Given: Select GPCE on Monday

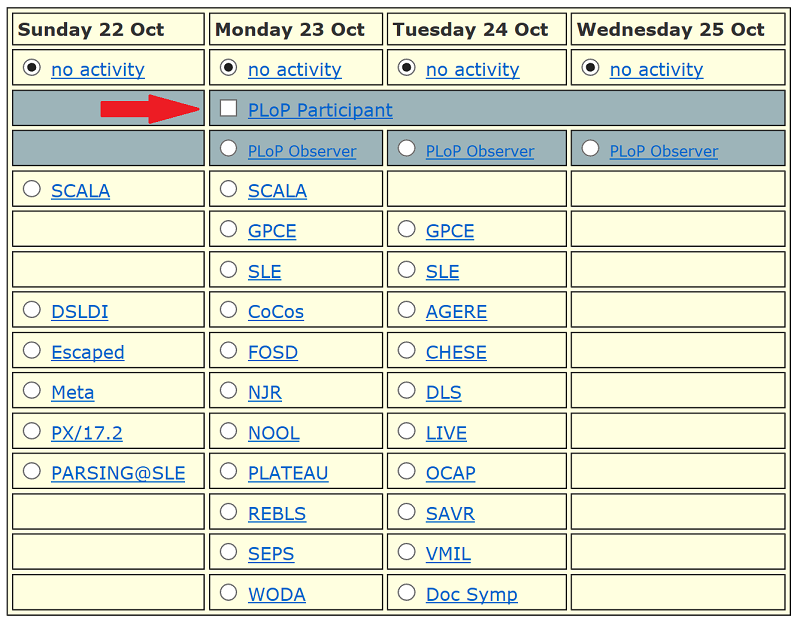Looking at the screenshot, I should [228, 230].
